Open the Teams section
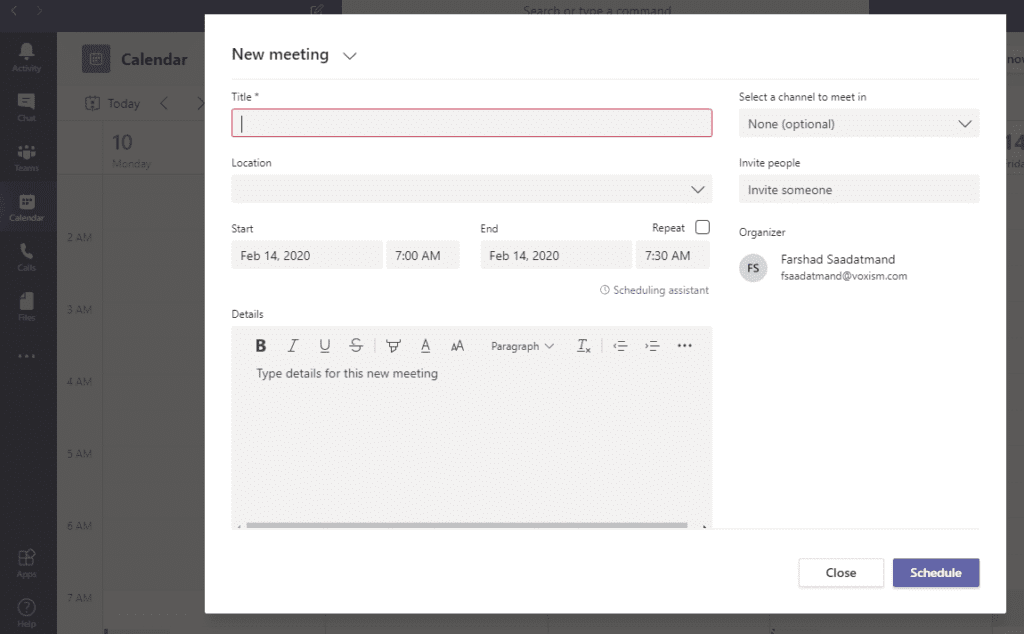Screen dimensions: 1024x634 point(27,153)
